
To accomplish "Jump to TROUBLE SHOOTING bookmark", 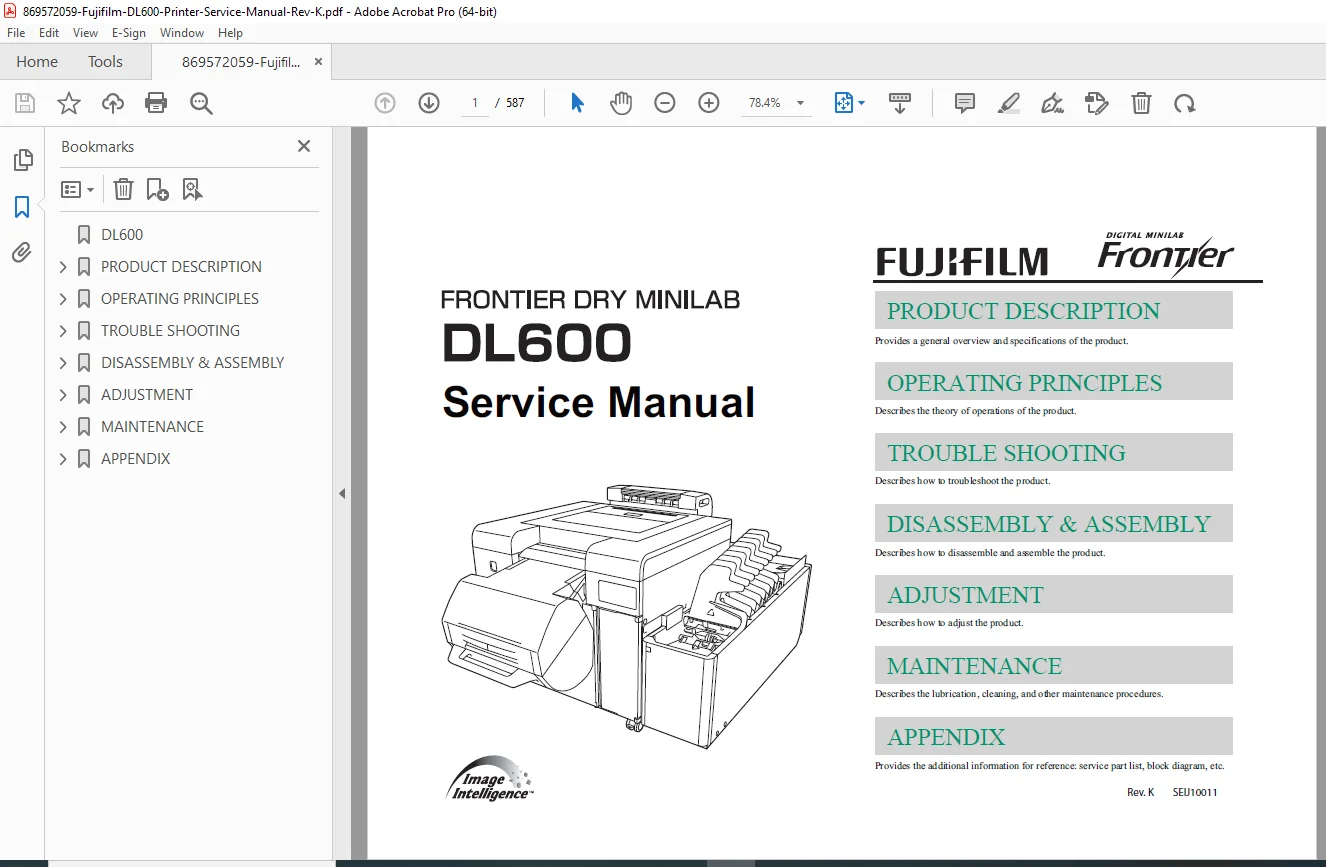I will pos(170,331).
